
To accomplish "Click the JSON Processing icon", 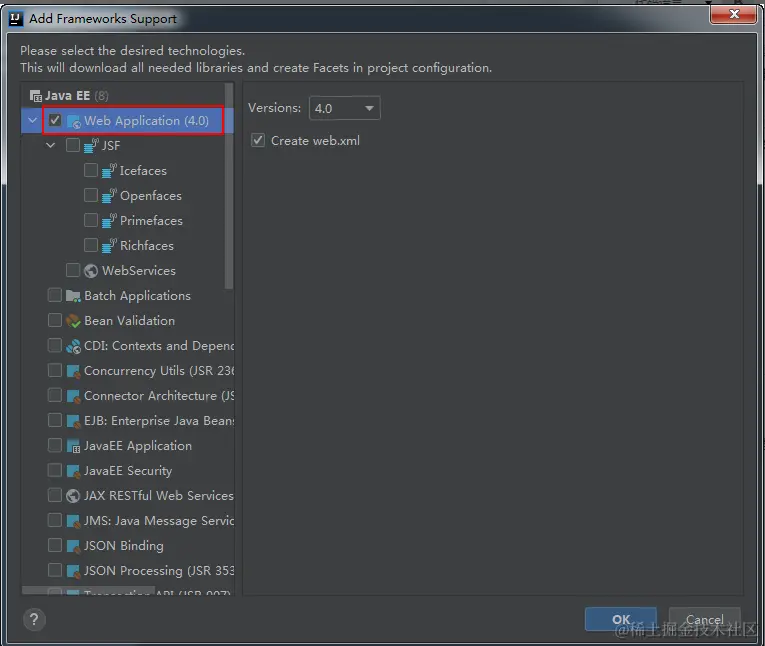I will (73, 571).
